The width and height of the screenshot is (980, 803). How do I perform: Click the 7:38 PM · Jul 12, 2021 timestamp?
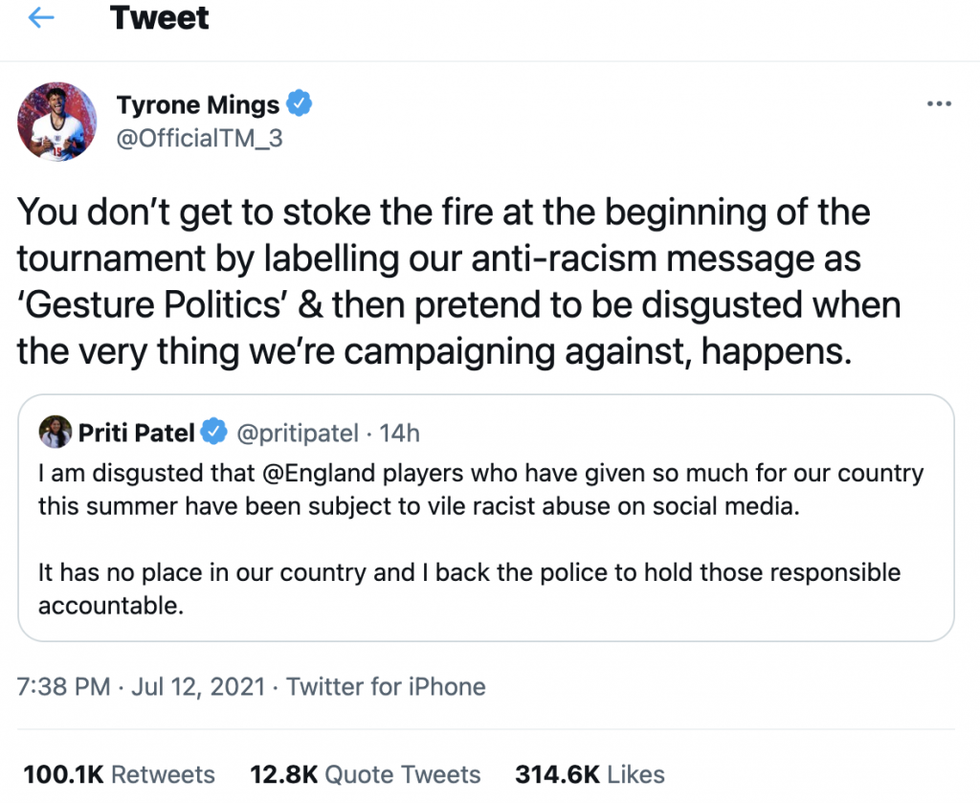(x=142, y=687)
